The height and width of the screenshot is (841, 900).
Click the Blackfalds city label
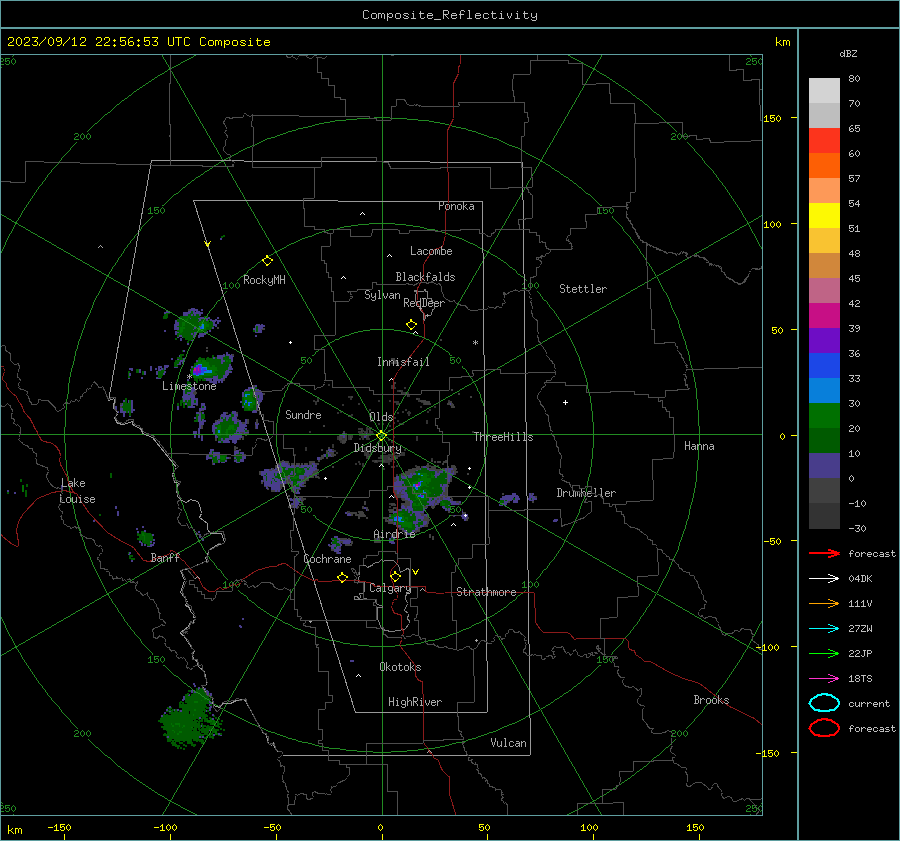point(425,277)
